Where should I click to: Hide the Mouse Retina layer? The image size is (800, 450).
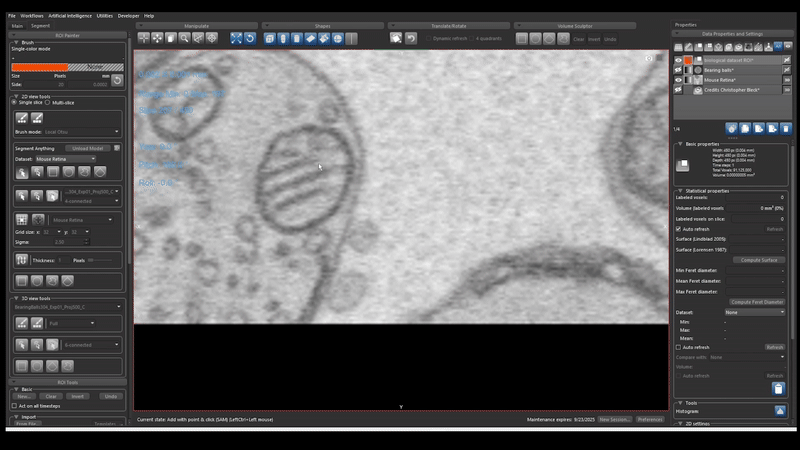pyautogui.click(x=678, y=80)
